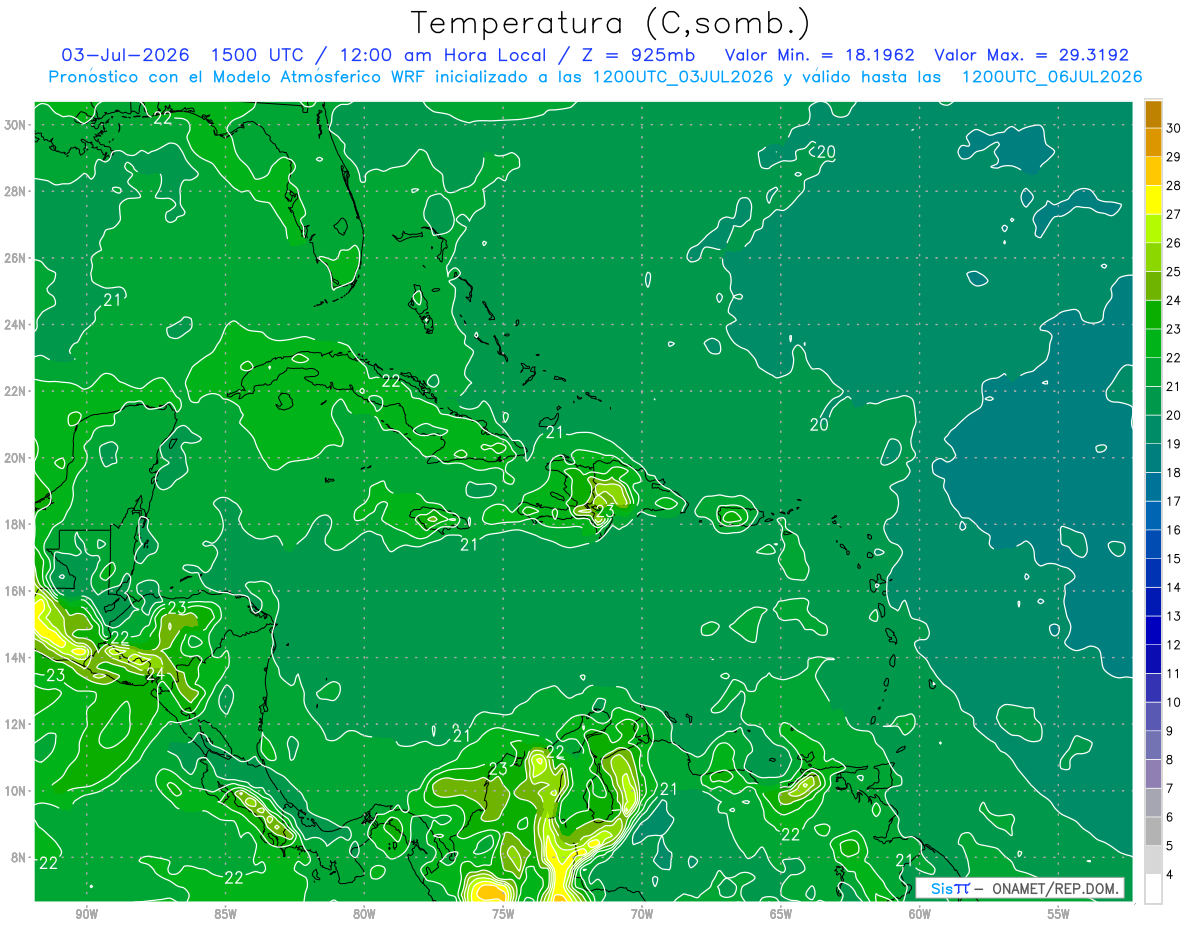Click the teal swatch between 18 and 19 in the color scale
1200x927 pixels.
[1153, 458]
